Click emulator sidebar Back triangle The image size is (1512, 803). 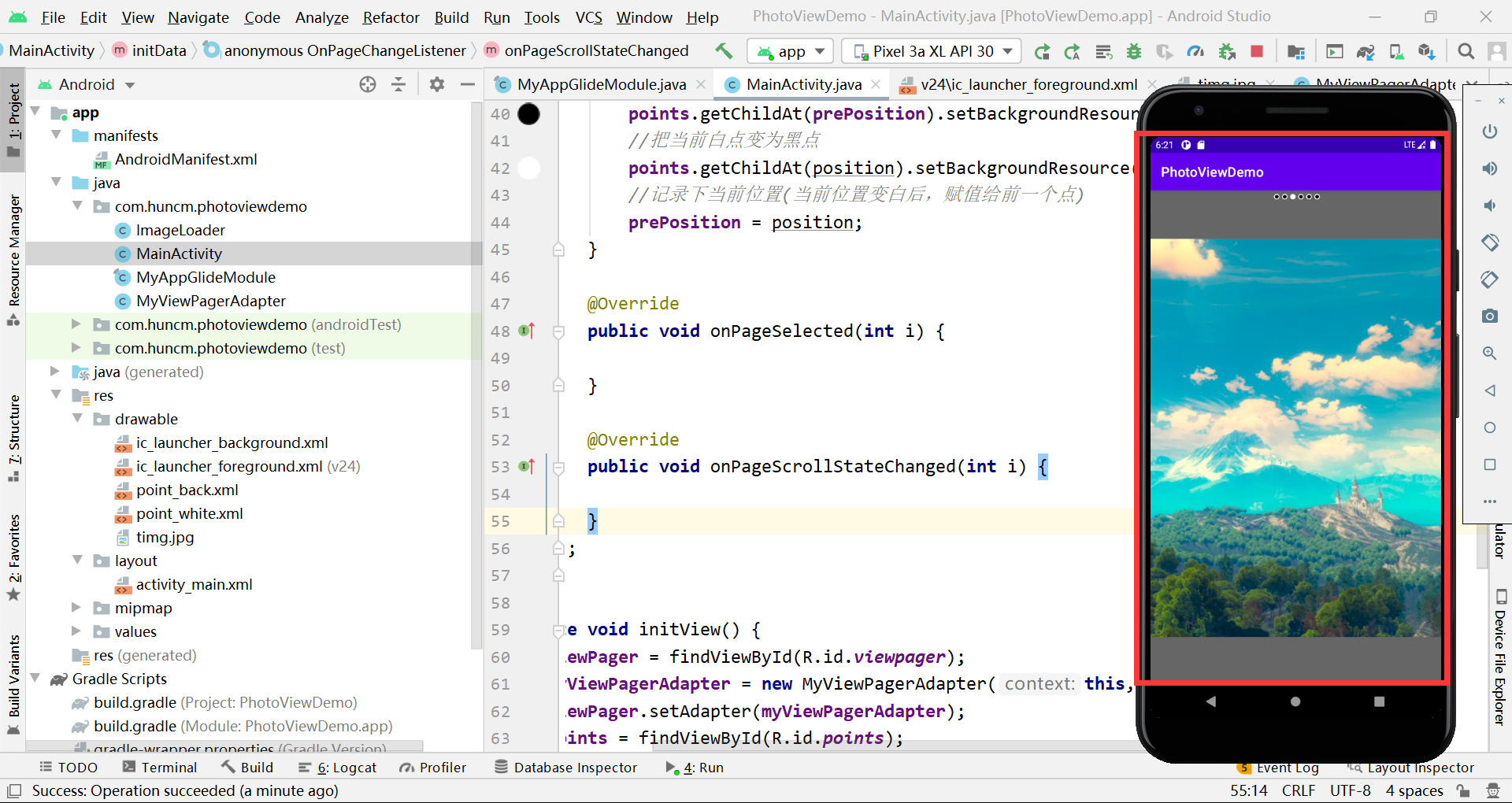pyautogui.click(x=1489, y=390)
